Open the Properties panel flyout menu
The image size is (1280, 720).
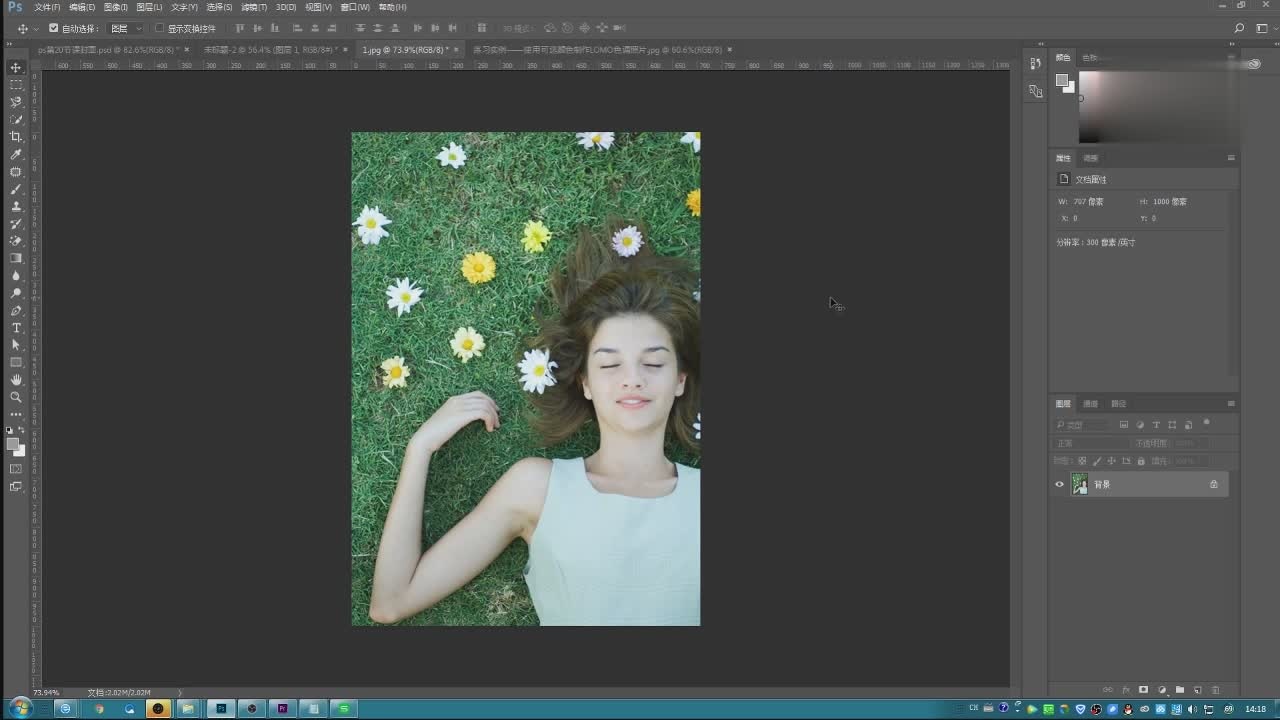1231,158
